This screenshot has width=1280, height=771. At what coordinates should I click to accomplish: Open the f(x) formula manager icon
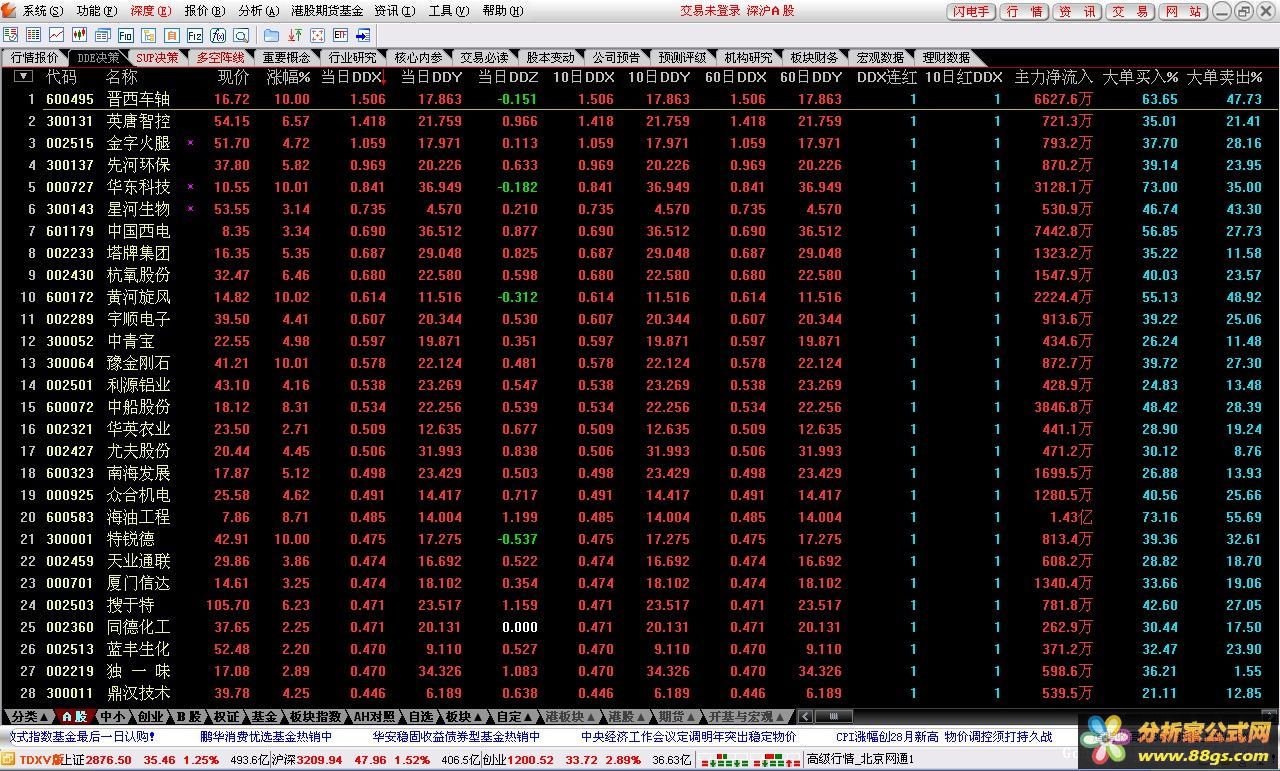[x=218, y=35]
